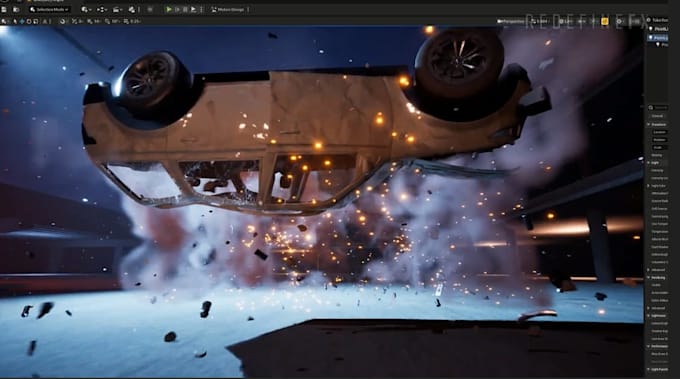Select the Take Recorder outliner entry
This screenshot has height=379, width=680.
pos(658,20)
